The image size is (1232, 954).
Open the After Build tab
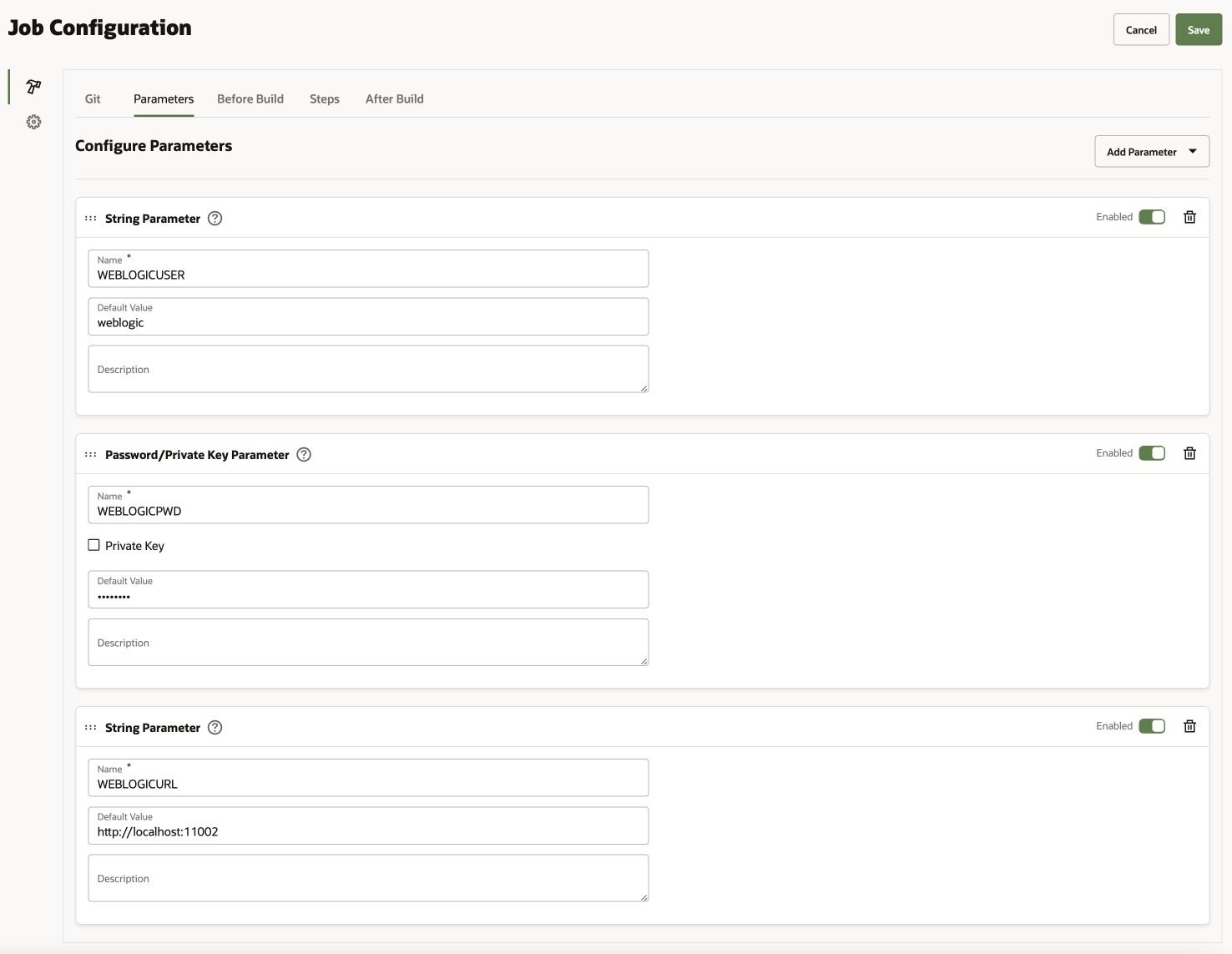[395, 98]
